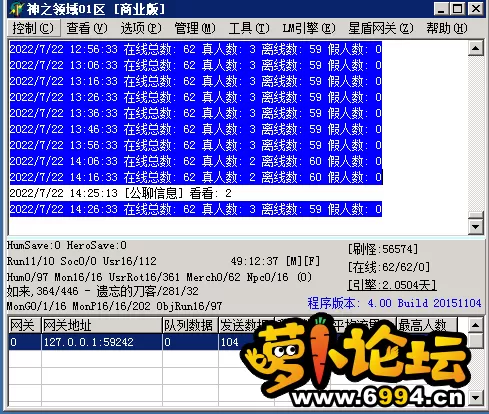Click the 网关 column header
This screenshot has width=489, height=414.
[25, 325]
